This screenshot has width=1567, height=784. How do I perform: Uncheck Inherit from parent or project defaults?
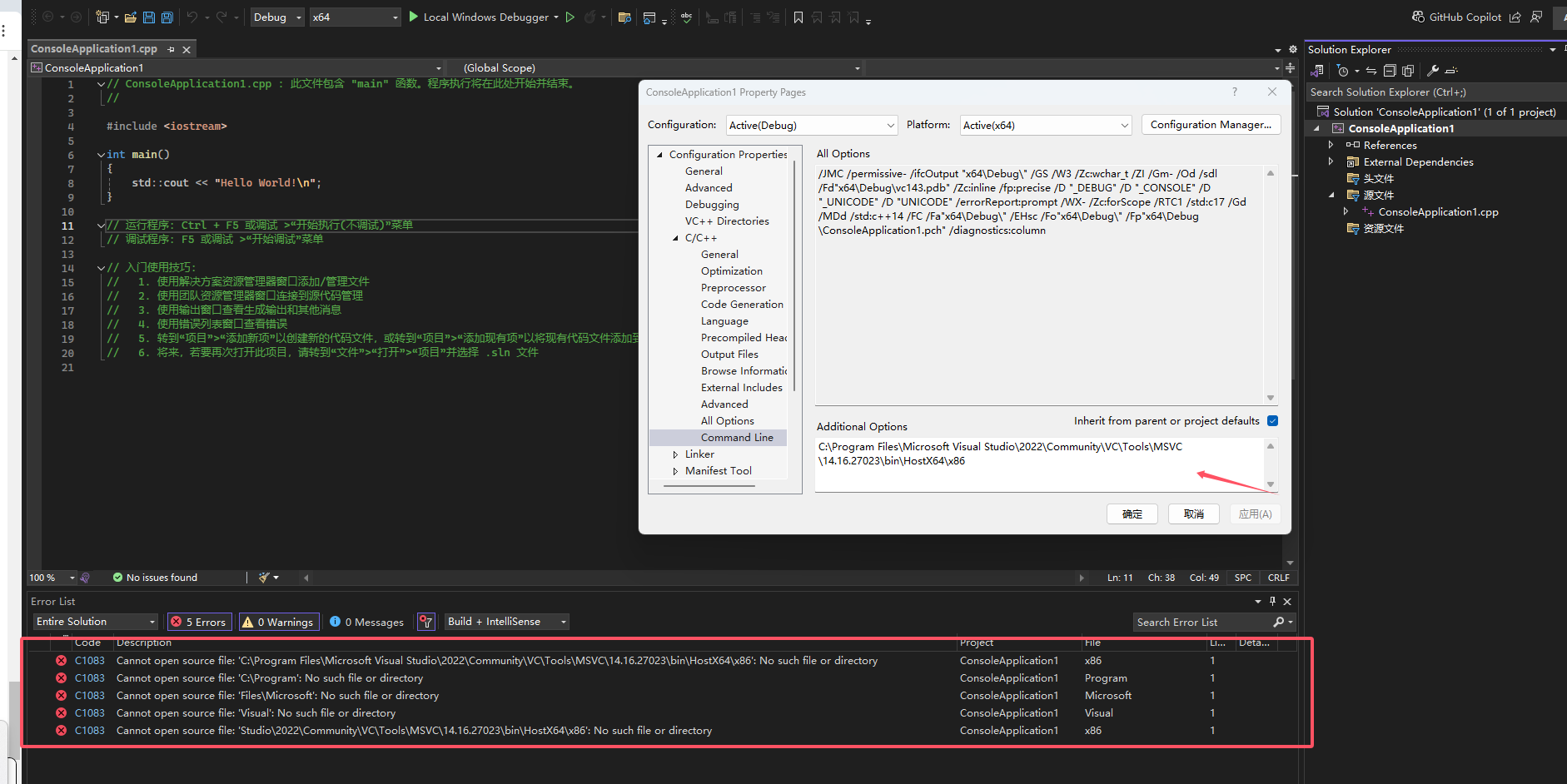tap(1272, 420)
